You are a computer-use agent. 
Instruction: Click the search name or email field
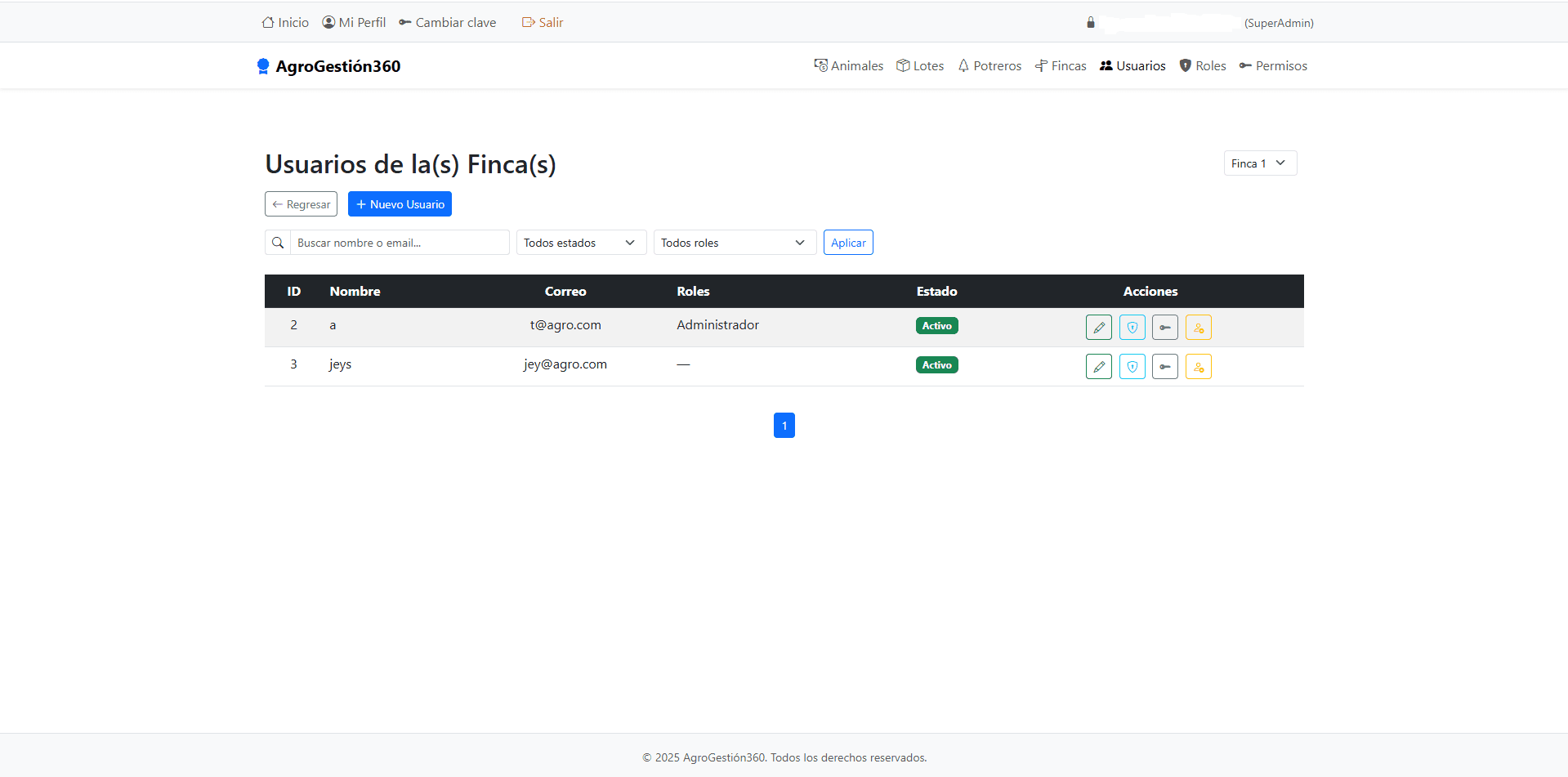pos(400,242)
